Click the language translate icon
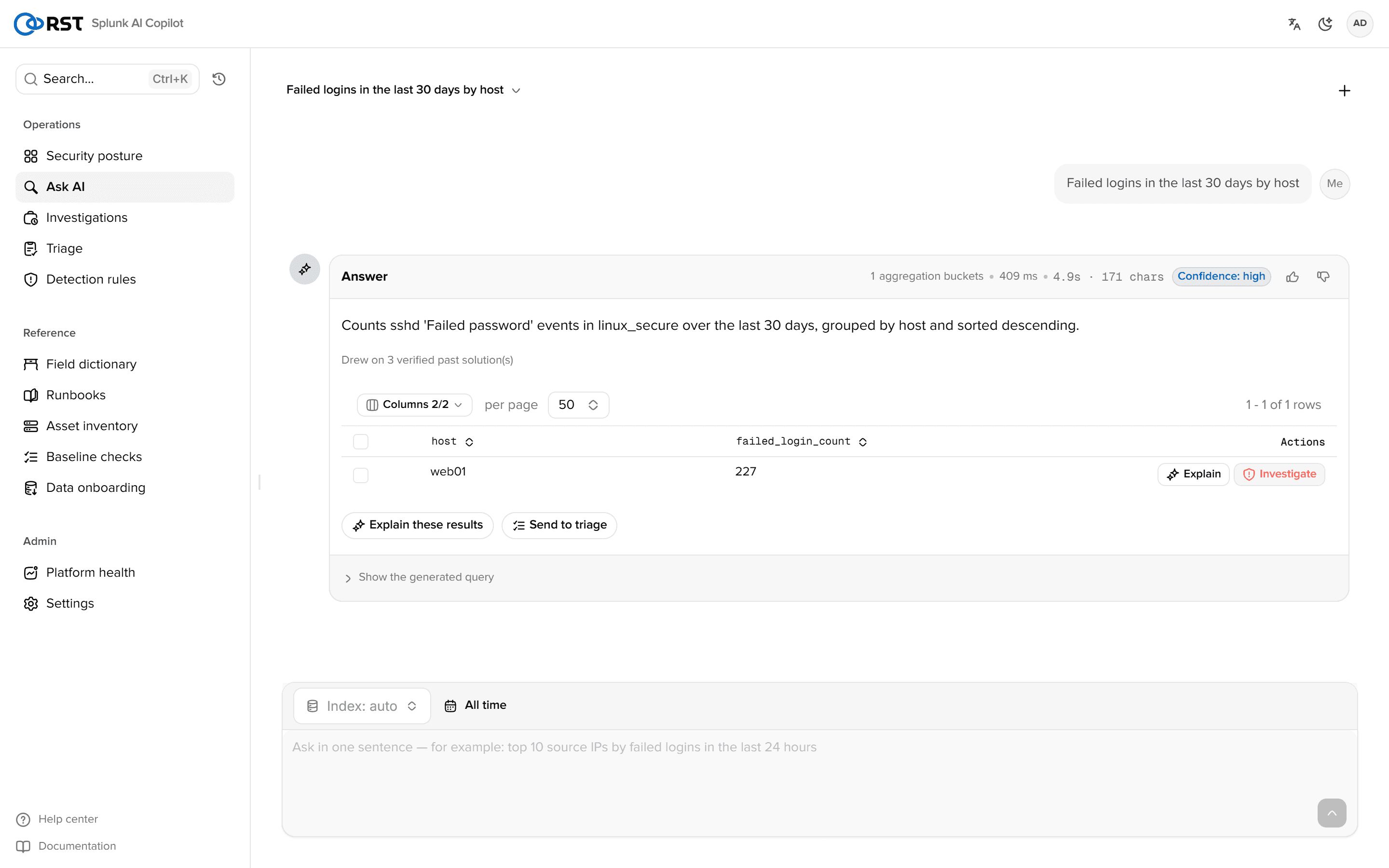1389x868 pixels. point(1294,24)
